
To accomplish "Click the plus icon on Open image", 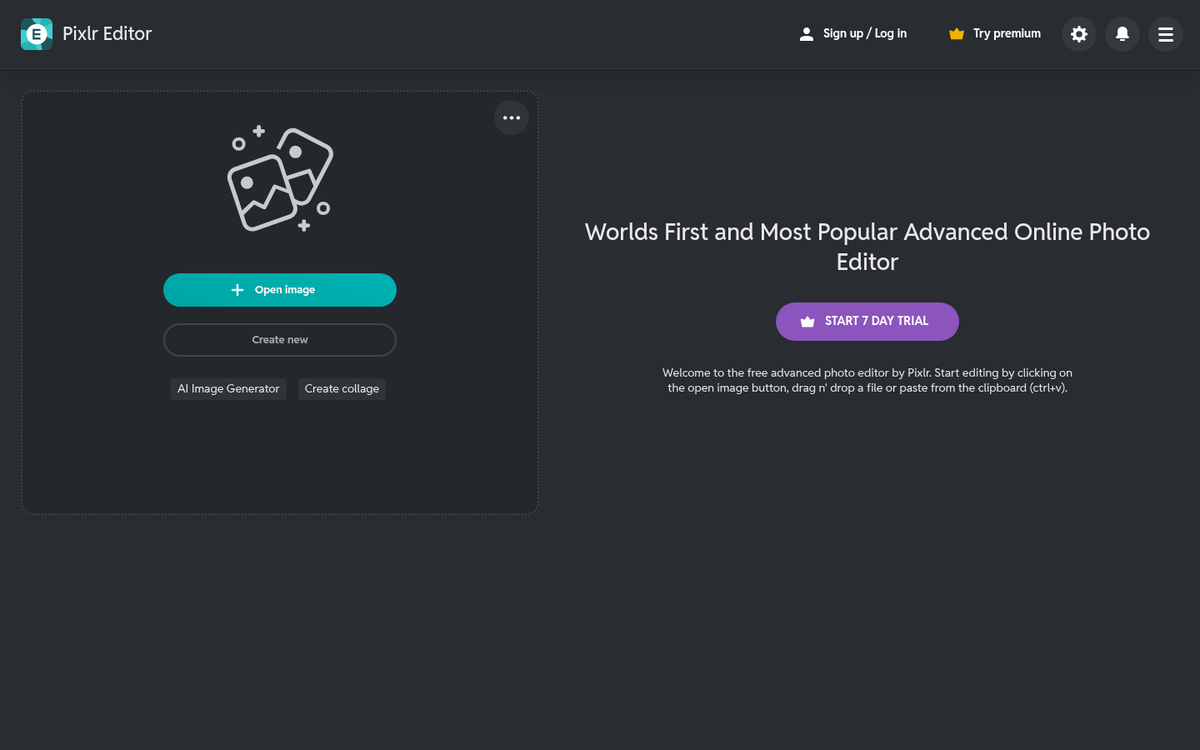I will pos(237,290).
